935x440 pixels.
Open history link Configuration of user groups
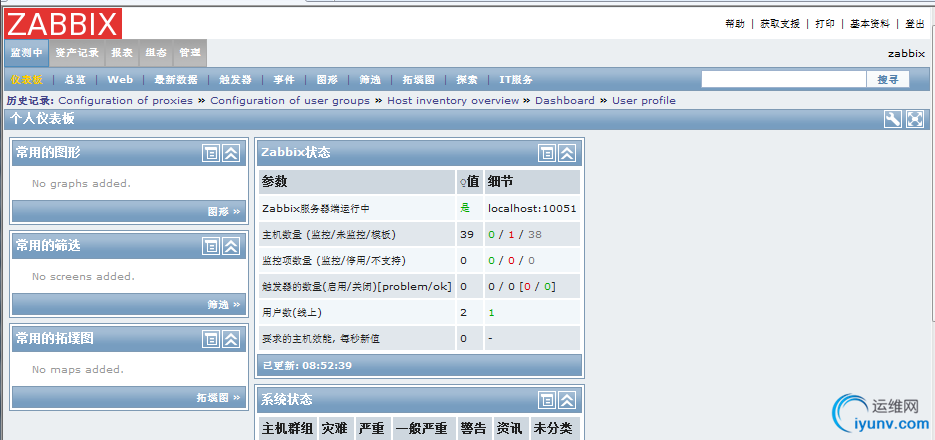pos(290,100)
